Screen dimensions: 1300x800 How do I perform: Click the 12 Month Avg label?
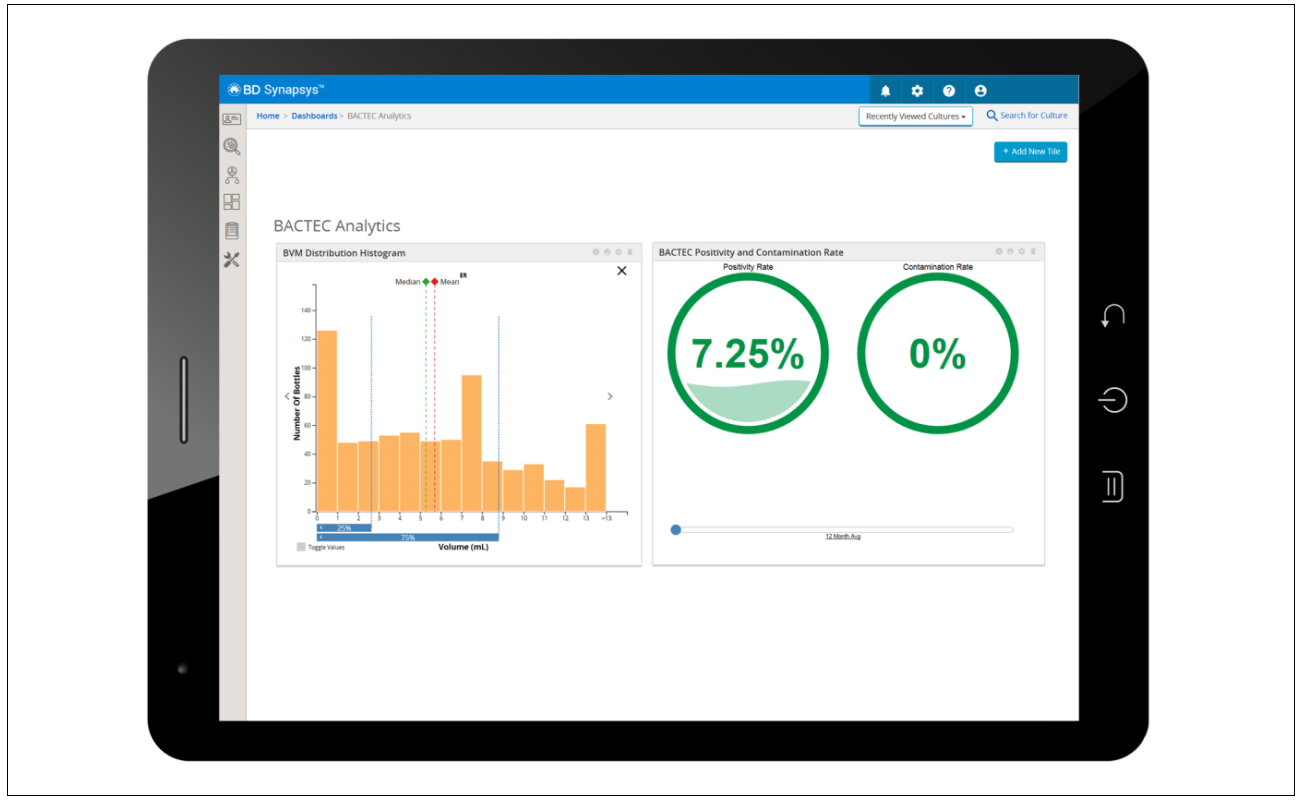[x=843, y=537]
